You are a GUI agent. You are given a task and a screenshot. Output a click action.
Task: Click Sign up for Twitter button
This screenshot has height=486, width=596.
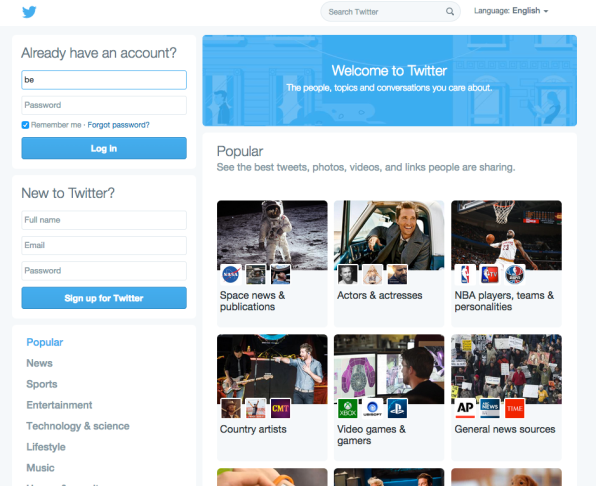[104, 298]
